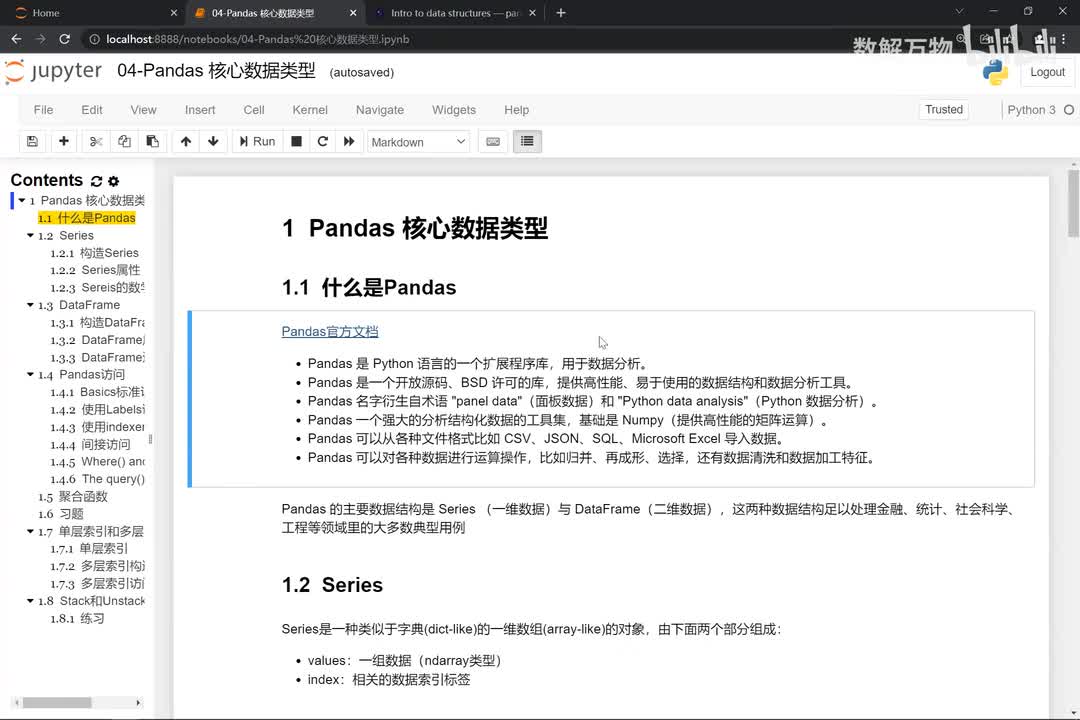Close the Home tab
Image resolution: width=1080 pixels, height=720 pixels.
[174, 13]
